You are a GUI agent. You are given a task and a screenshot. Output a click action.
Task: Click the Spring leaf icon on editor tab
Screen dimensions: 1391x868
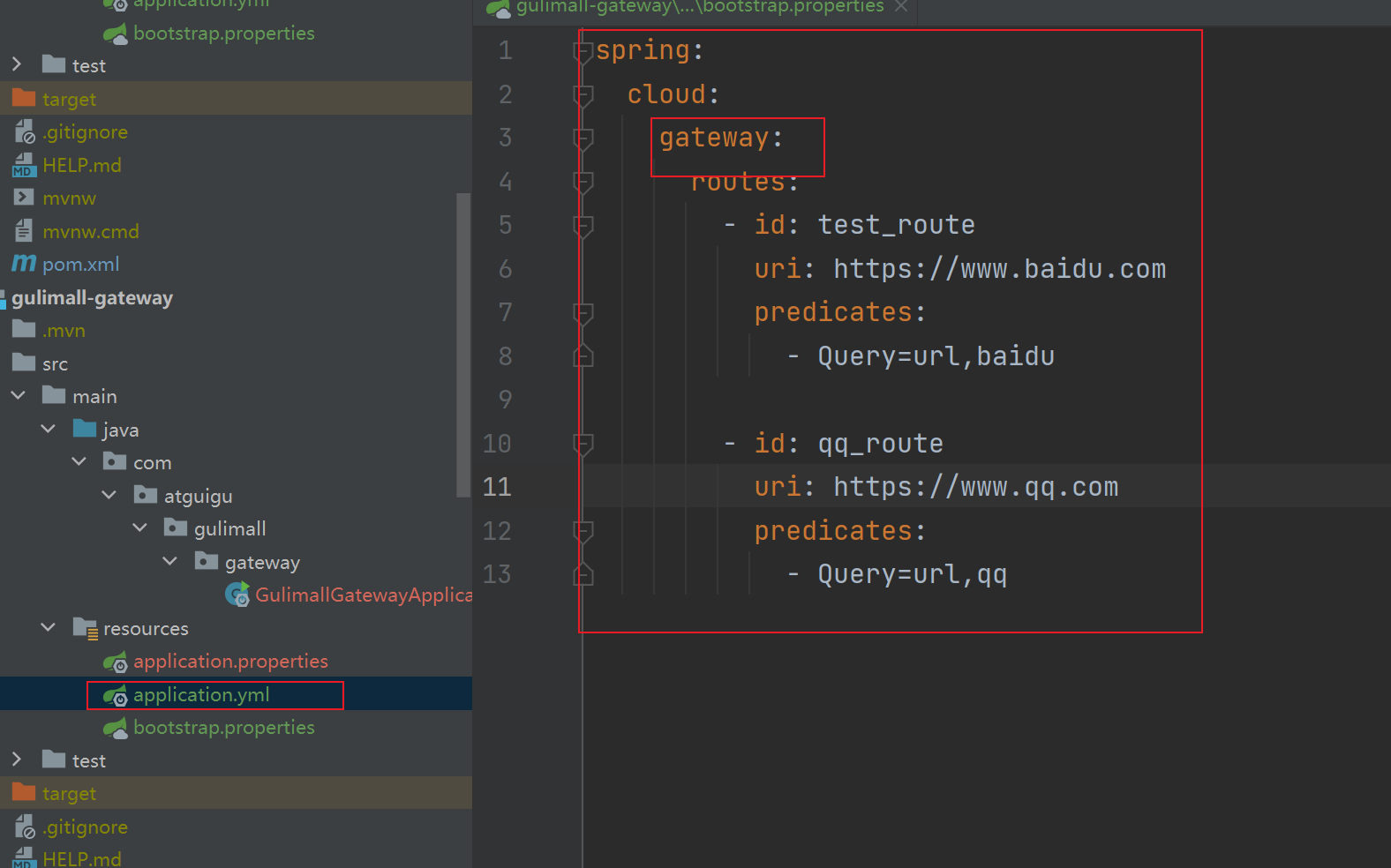[499, 8]
